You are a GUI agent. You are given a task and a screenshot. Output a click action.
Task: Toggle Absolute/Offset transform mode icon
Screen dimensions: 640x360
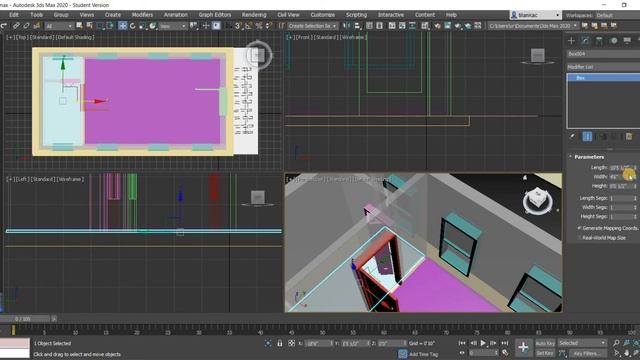(291, 343)
